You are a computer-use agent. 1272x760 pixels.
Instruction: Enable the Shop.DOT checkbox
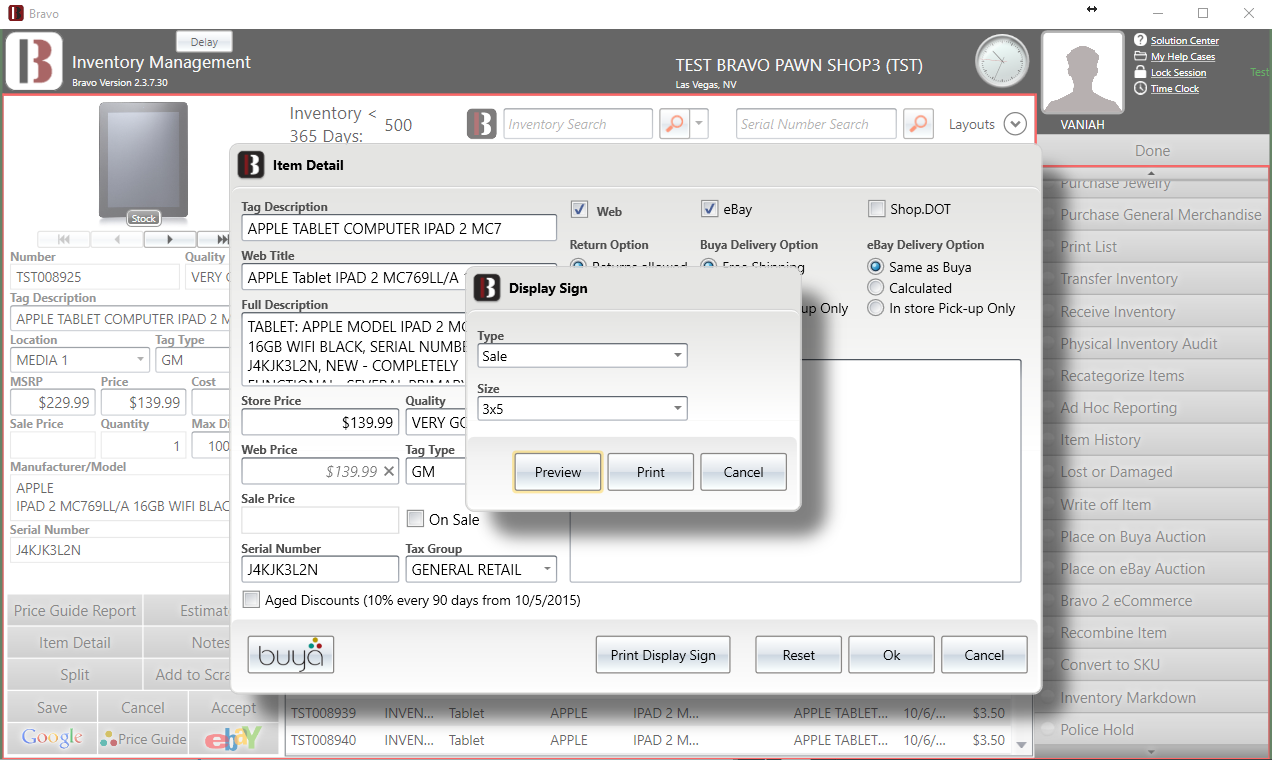click(x=877, y=209)
